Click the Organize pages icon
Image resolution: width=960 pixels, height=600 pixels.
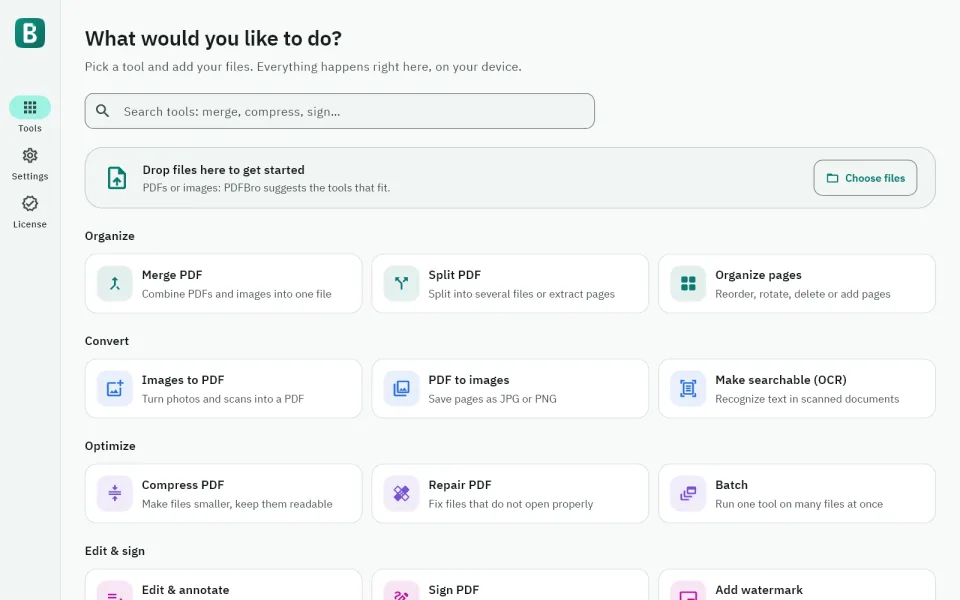pyautogui.click(x=688, y=283)
